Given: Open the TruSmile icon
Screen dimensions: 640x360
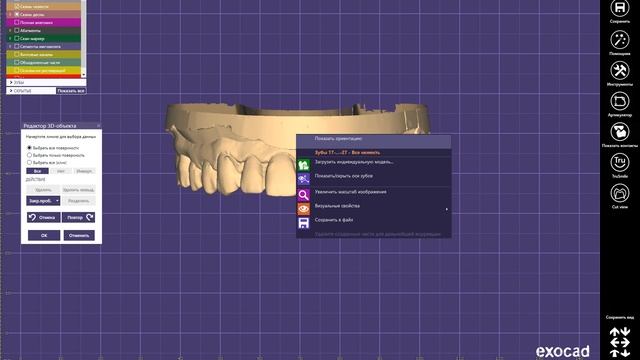Looking at the screenshot, I should click(x=620, y=162).
